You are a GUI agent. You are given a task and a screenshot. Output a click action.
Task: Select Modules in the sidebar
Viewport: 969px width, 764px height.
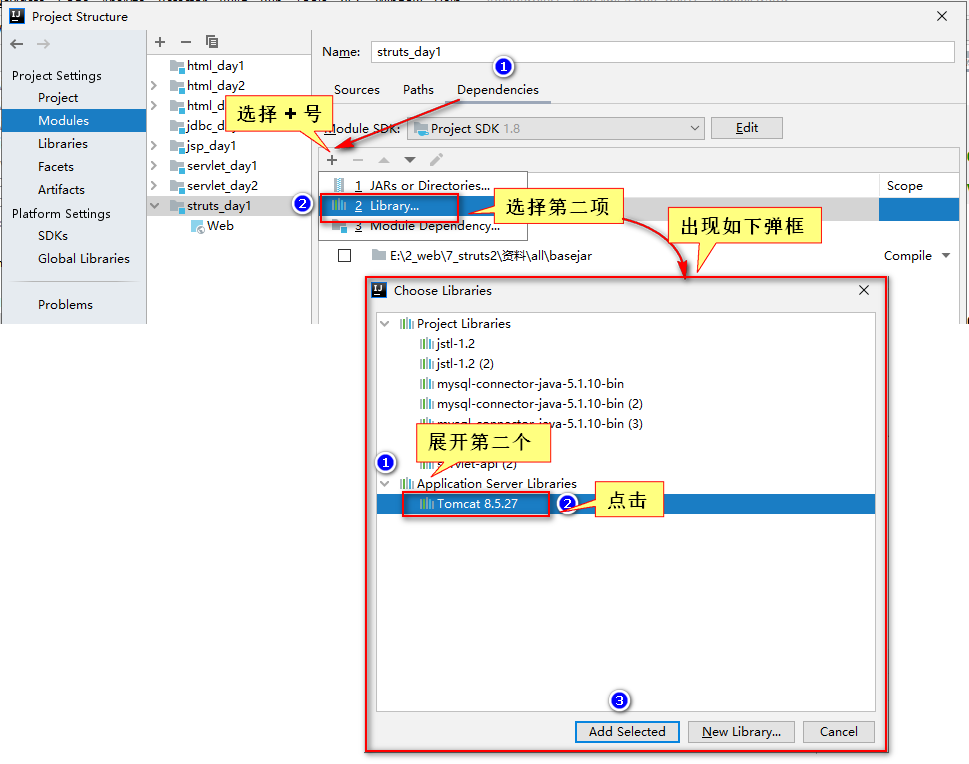pyautogui.click(x=74, y=121)
